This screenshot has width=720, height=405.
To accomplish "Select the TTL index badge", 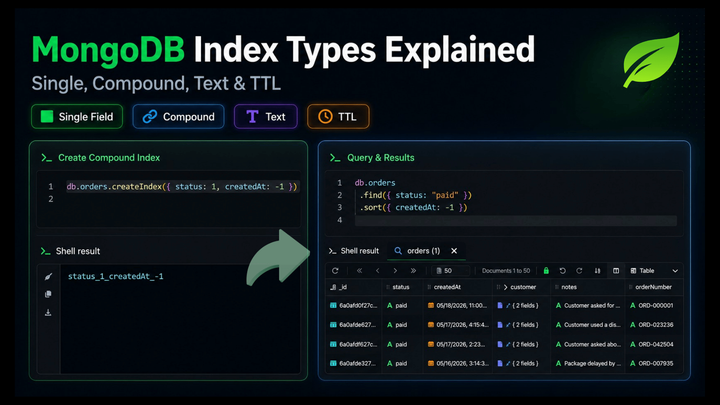I will (338, 117).
